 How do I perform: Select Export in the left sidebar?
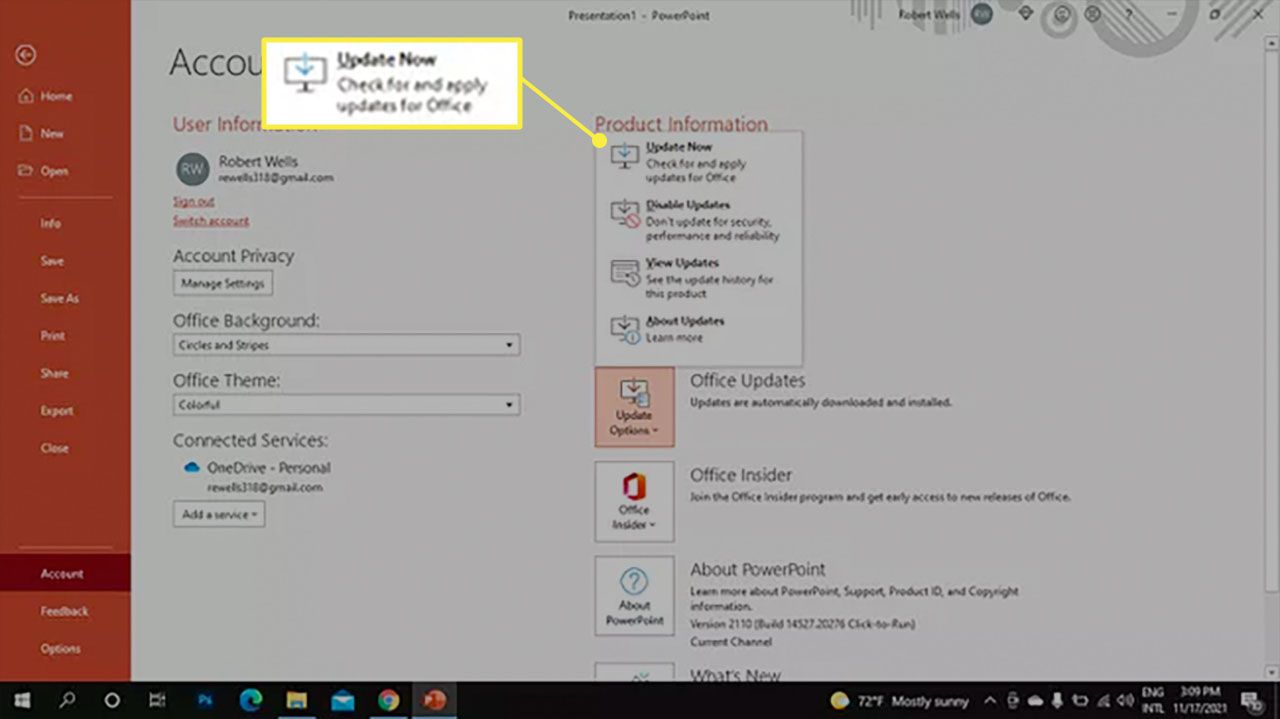pyautogui.click(x=57, y=411)
